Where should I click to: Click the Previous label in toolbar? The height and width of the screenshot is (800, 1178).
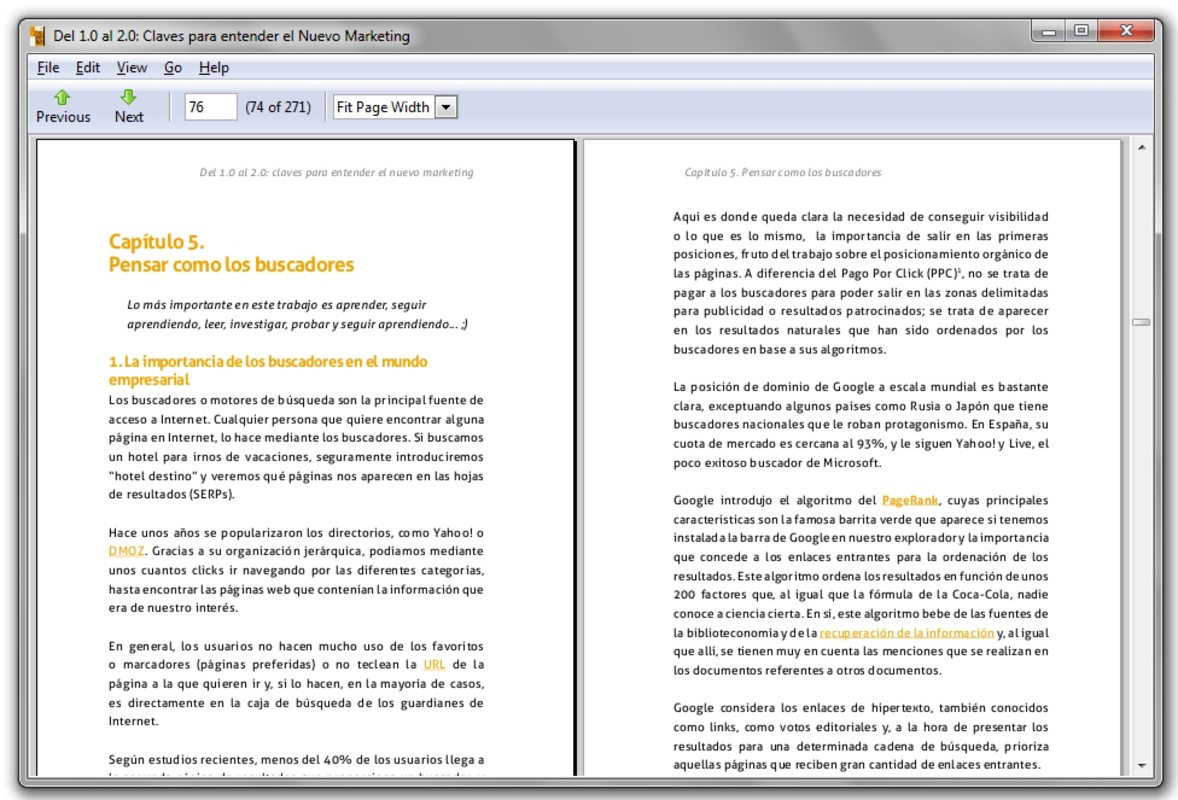coord(63,117)
